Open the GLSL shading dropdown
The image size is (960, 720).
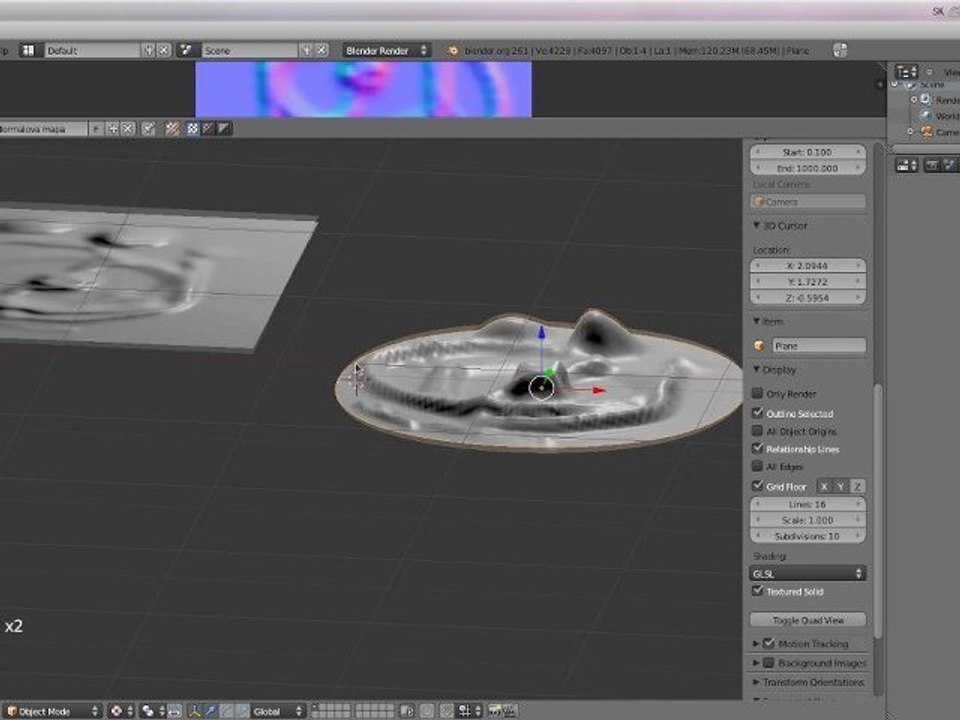pos(808,574)
